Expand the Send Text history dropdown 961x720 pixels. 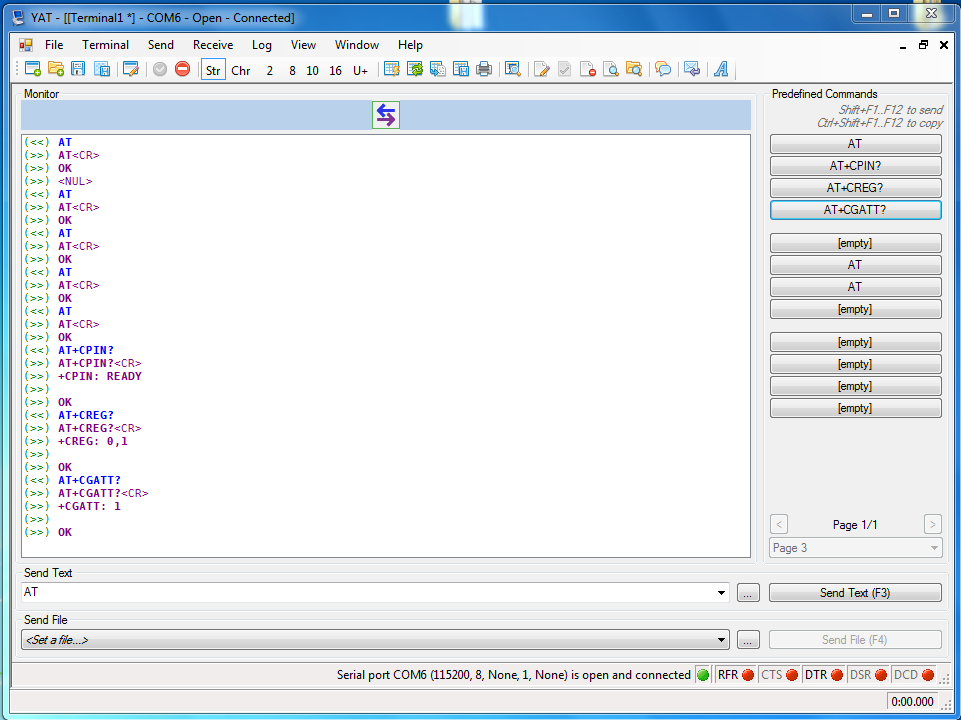[722, 593]
